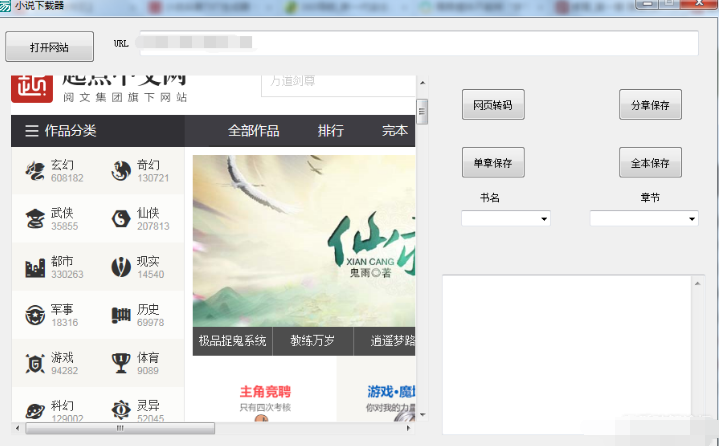Click the 灵异 eye icon
719x446 pixels.
121,410
